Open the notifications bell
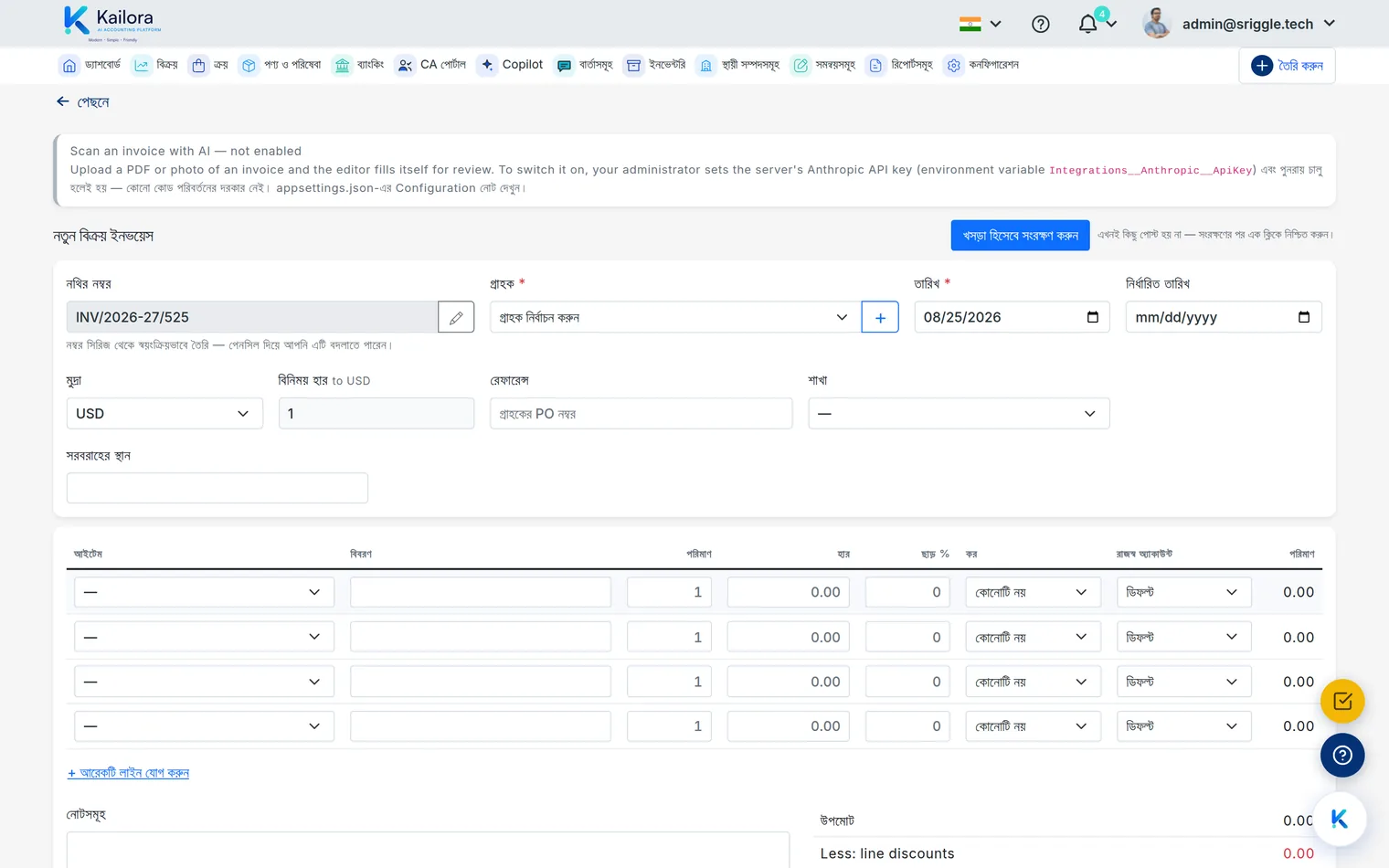Image resolution: width=1389 pixels, height=868 pixels. pos(1087,24)
